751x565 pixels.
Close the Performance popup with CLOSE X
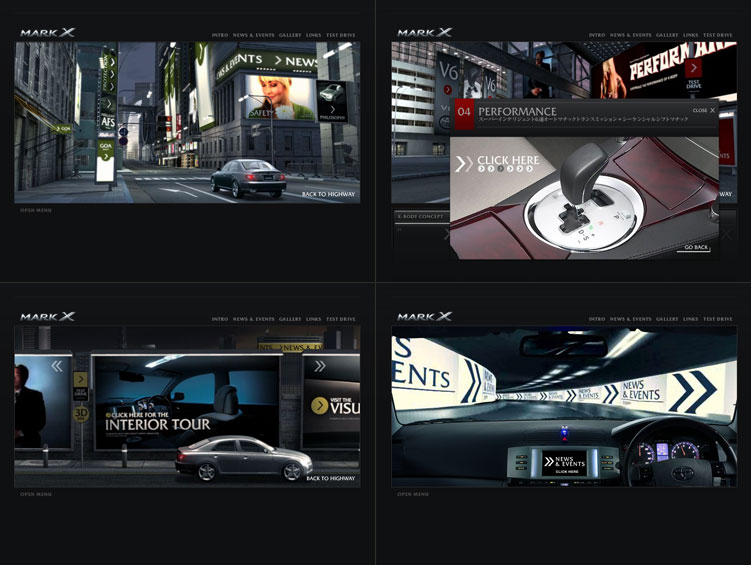(704, 110)
